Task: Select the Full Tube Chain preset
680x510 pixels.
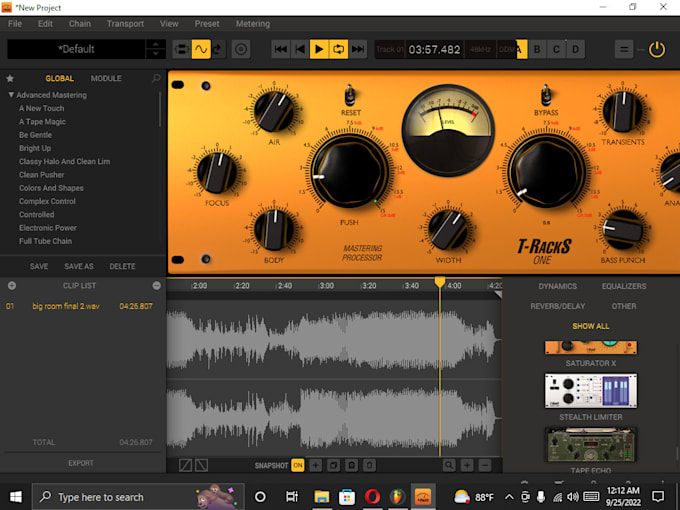Action: click(46, 241)
